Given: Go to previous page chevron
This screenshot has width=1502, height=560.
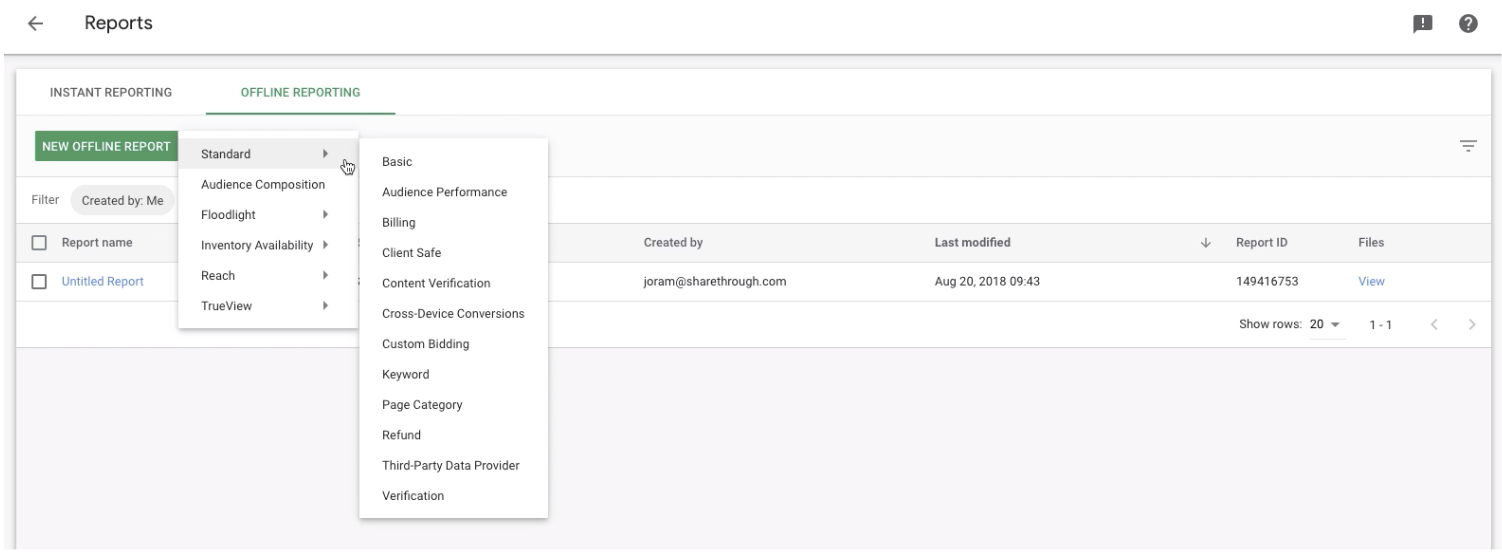Looking at the screenshot, I should (x=1434, y=324).
